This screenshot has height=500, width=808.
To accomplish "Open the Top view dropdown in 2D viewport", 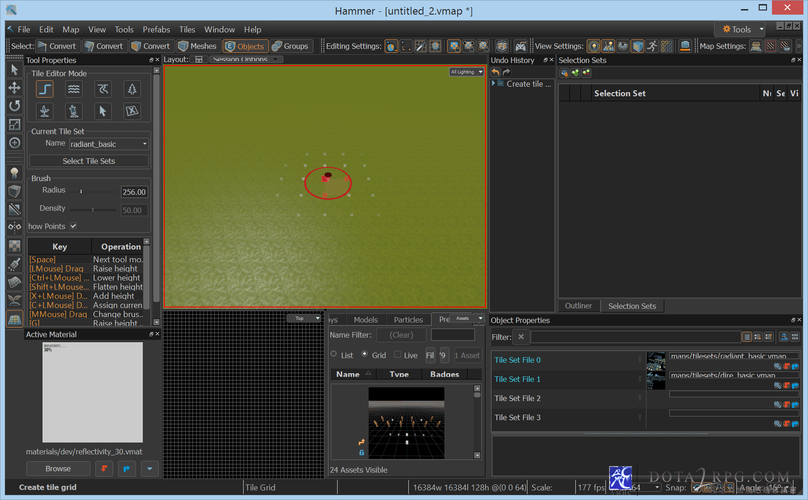I will tap(304, 318).
